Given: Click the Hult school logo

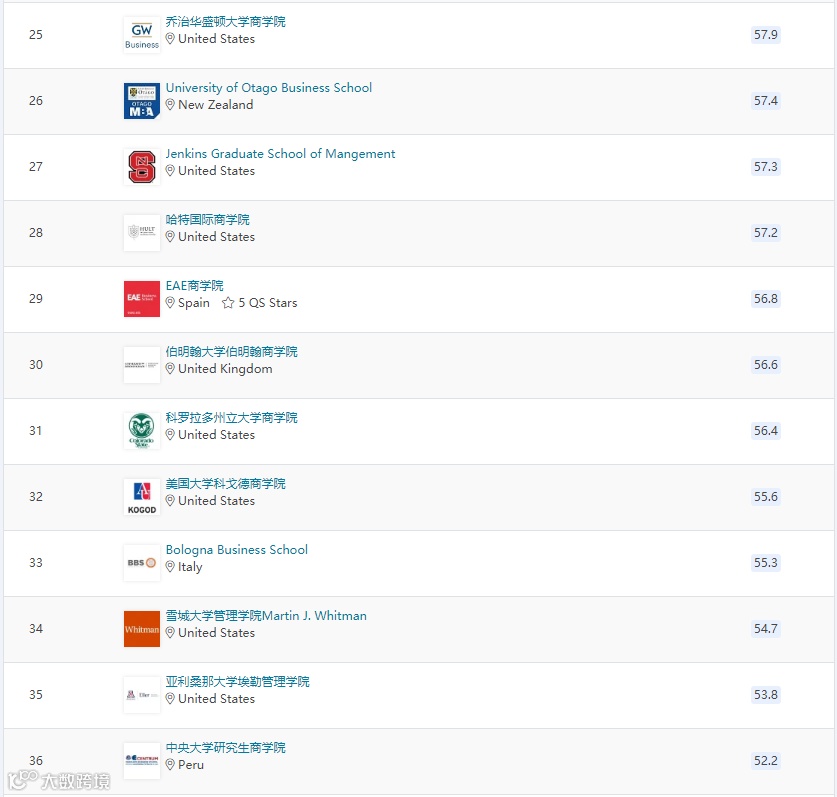Looking at the screenshot, I should pos(142,233).
